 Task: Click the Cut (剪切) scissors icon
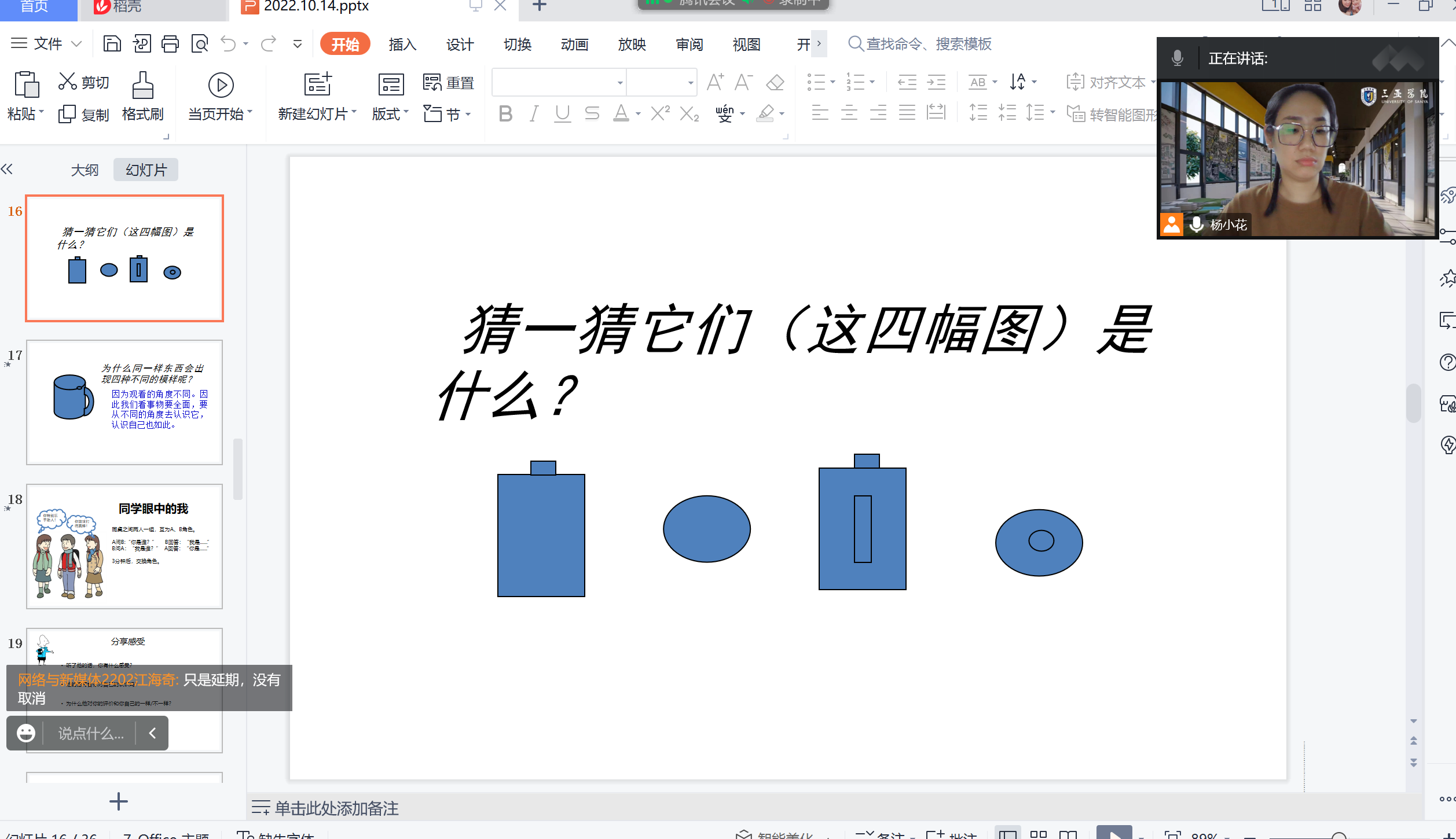(x=68, y=82)
